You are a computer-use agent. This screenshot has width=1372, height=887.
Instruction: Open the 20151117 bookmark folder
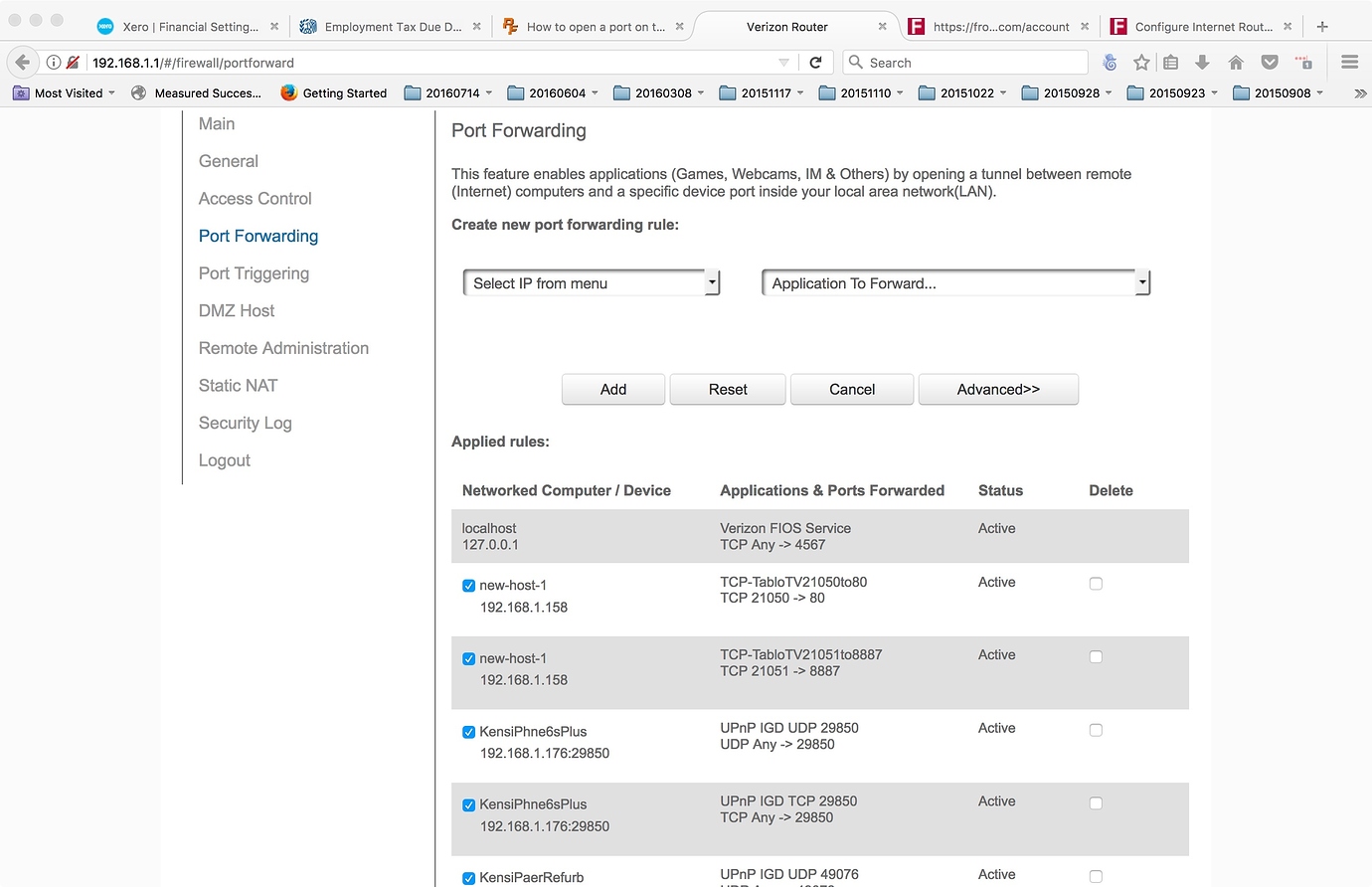762,93
